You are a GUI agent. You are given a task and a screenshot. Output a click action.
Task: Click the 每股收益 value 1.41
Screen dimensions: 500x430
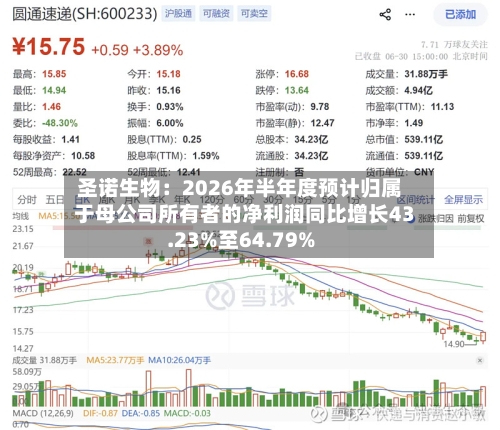tap(70, 139)
